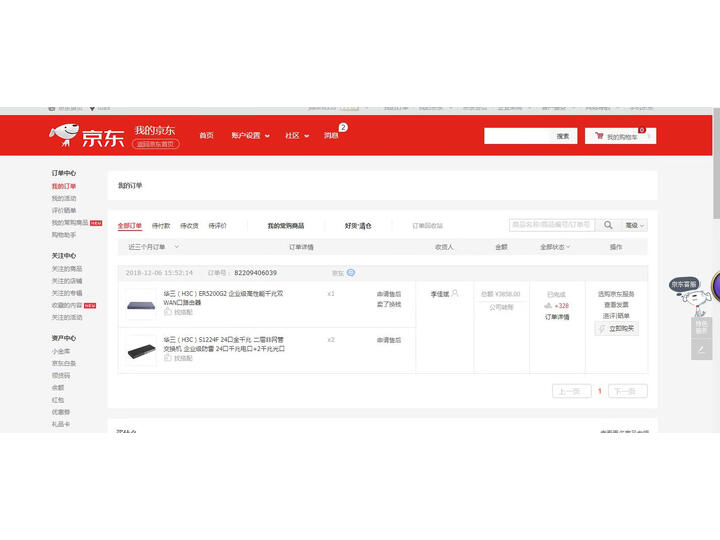Open 余额 under 资产中心

[58, 388]
